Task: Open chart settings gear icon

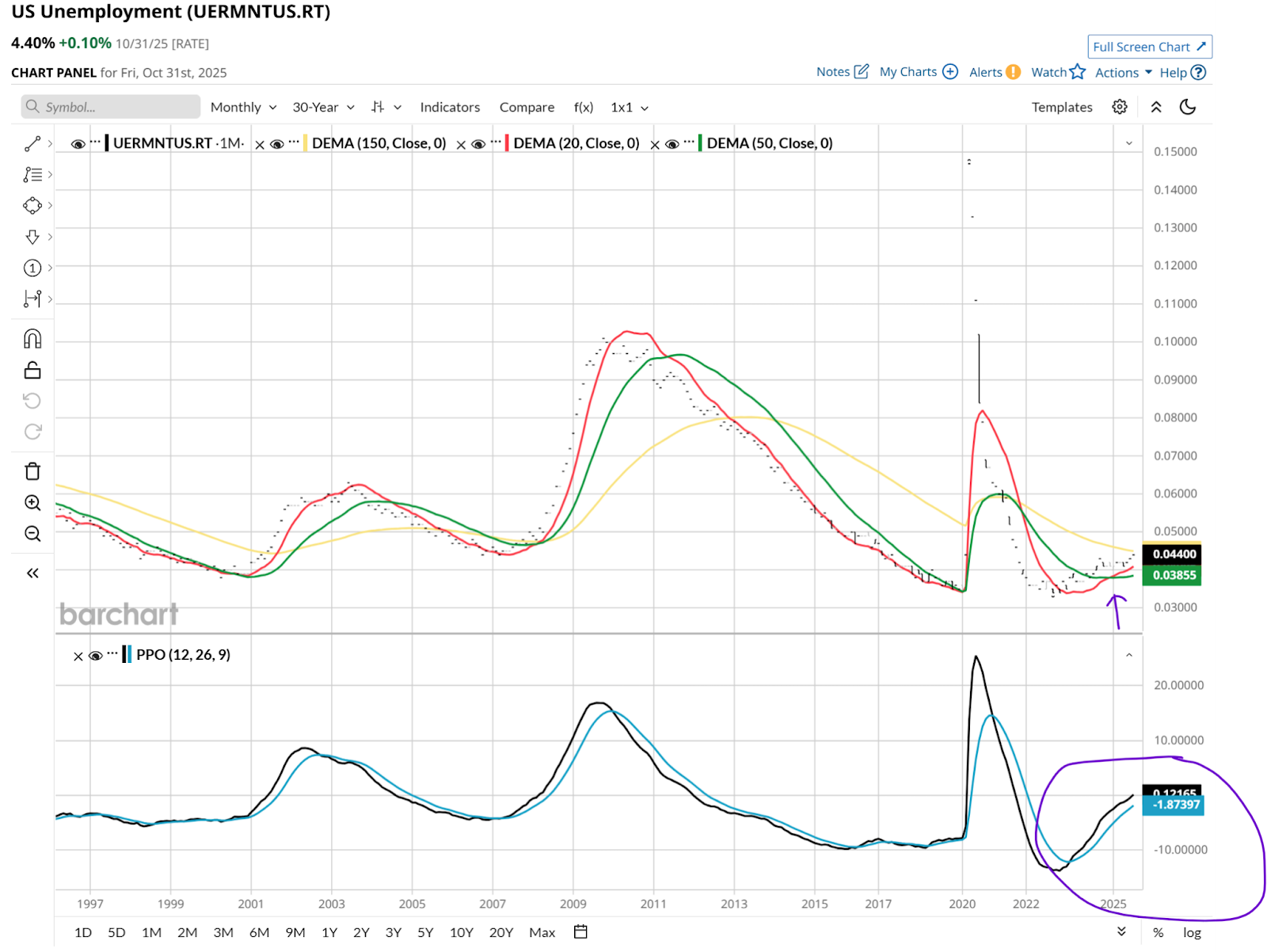Action: [x=1119, y=107]
